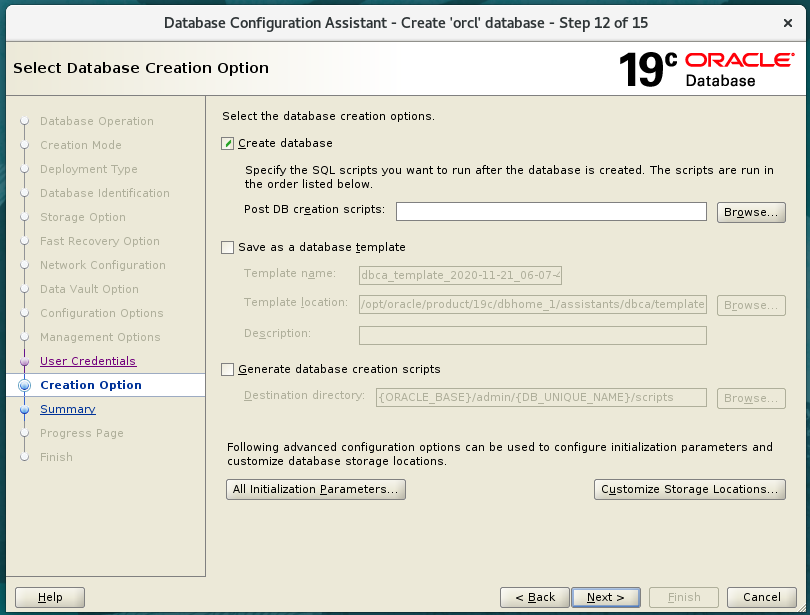Click the 'Database Identification' step label
This screenshot has height=615, width=810.
click(x=105, y=193)
